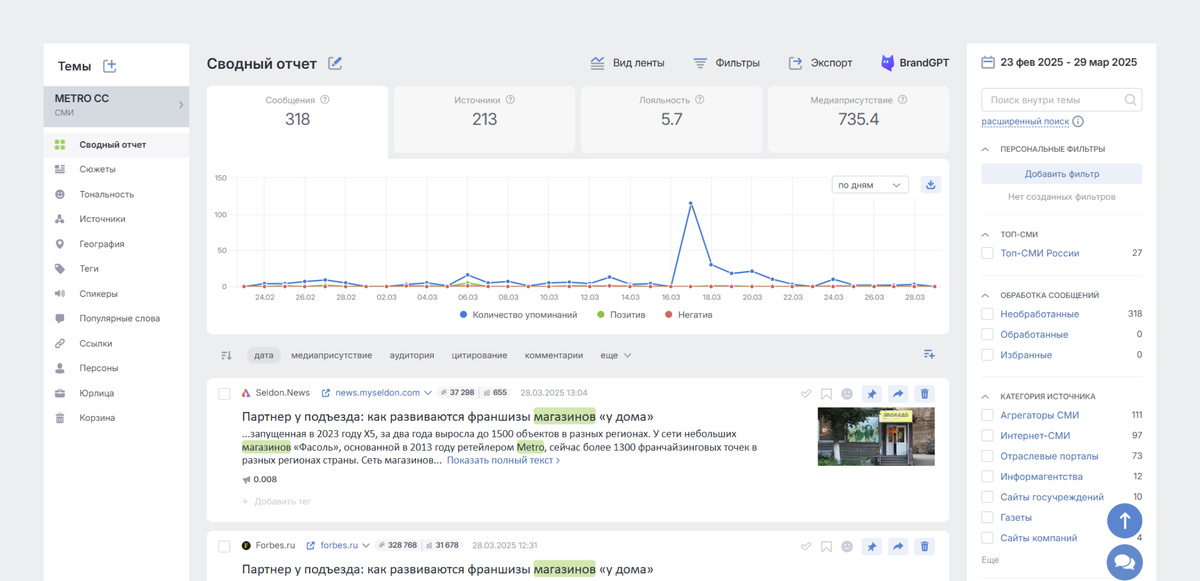Open the chat support bubble
This screenshot has height=581, width=1200.
[1124, 562]
